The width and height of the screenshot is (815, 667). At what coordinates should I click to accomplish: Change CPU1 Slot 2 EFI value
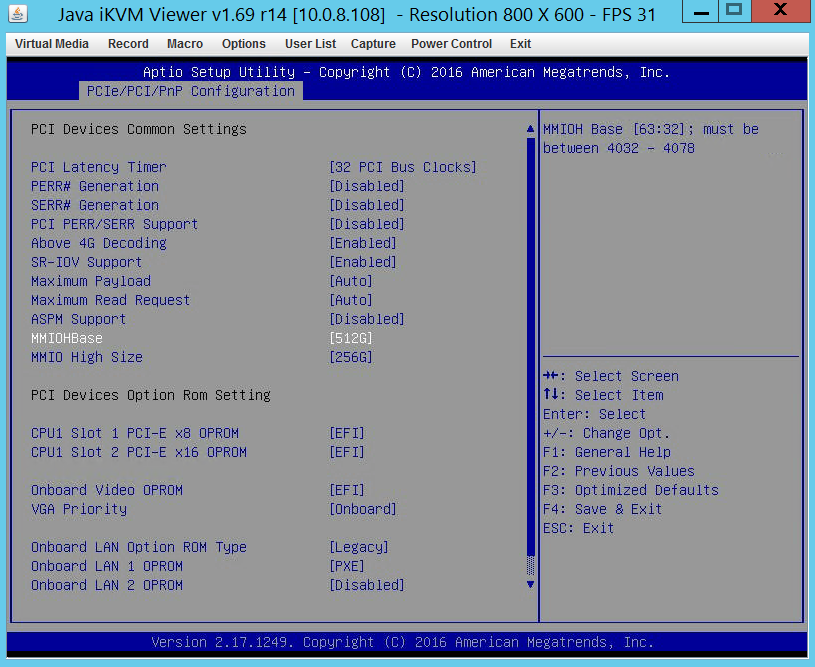tap(347, 452)
